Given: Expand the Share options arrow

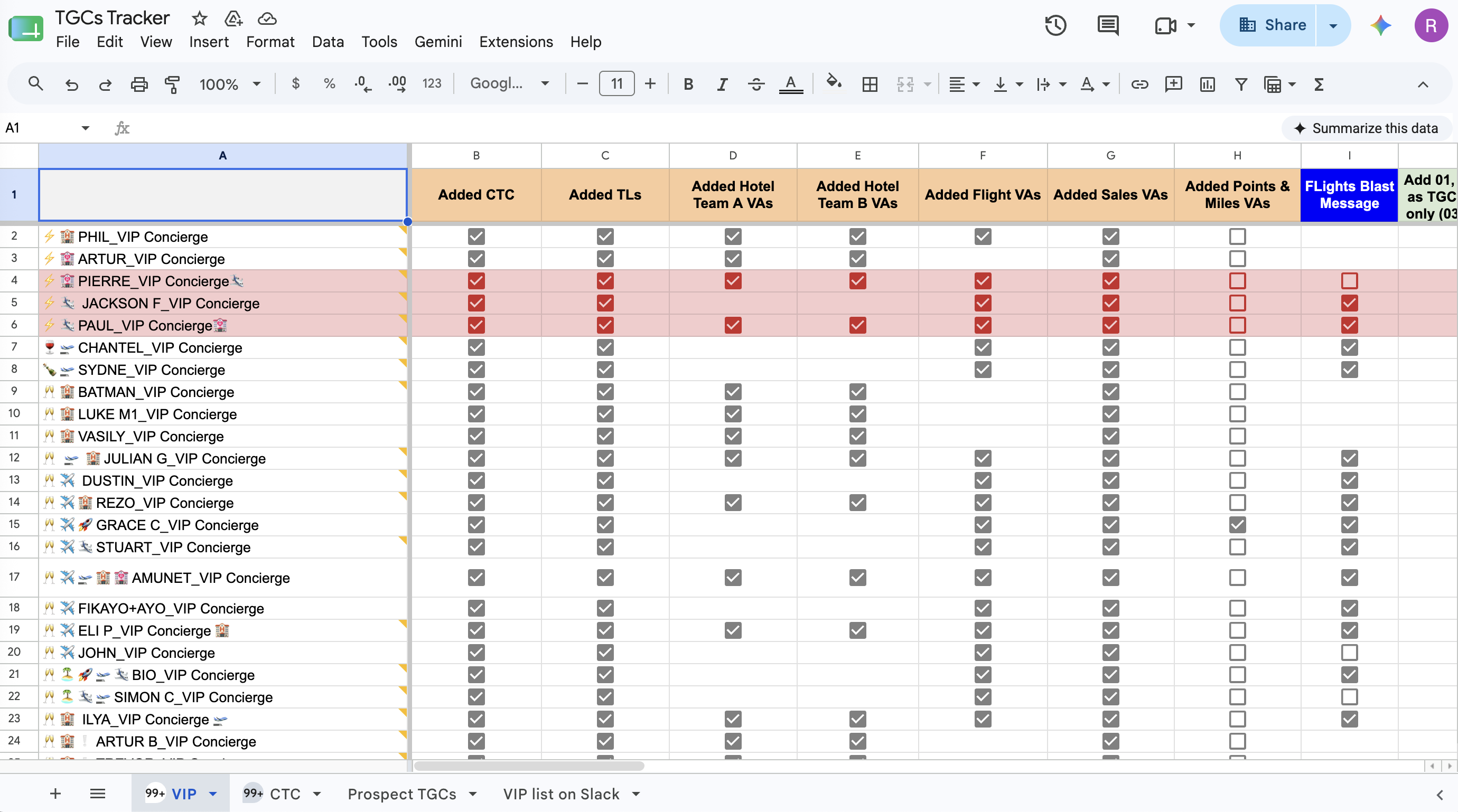Looking at the screenshot, I should point(1333,25).
